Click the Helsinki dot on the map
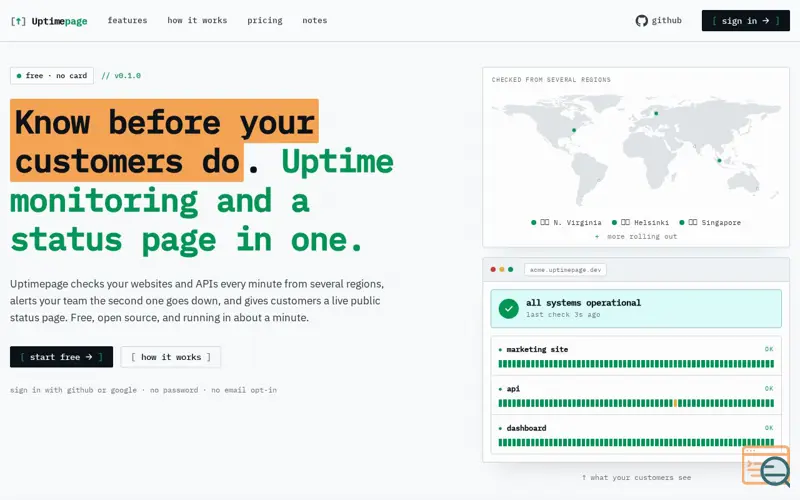 click(x=656, y=113)
